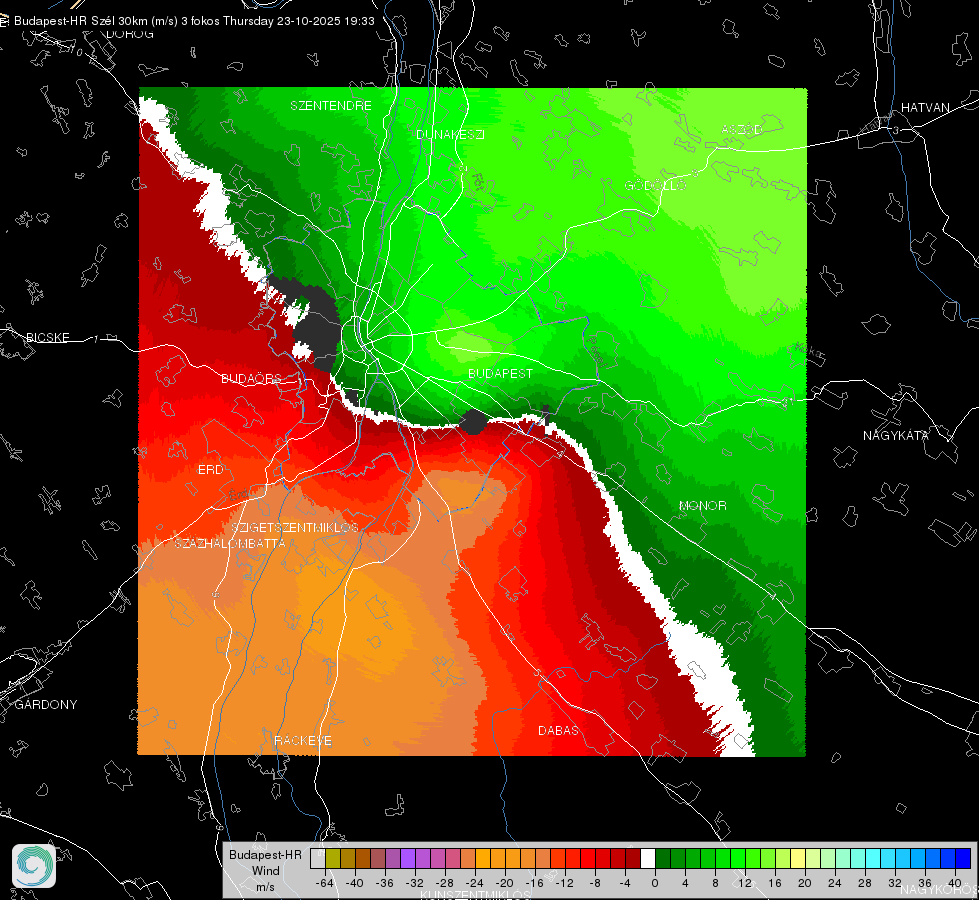This screenshot has width=979, height=900.
Task: Click the HATVAN city label
Action: coord(925,107)
